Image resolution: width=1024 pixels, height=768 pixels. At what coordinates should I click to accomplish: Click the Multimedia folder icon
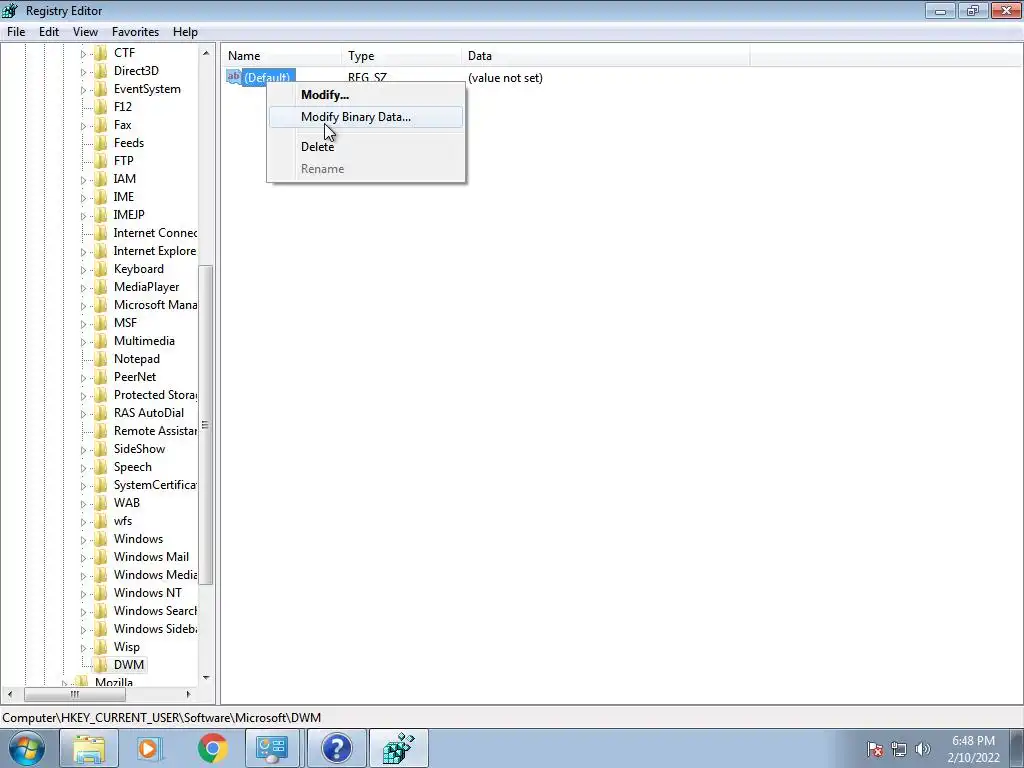101,341
